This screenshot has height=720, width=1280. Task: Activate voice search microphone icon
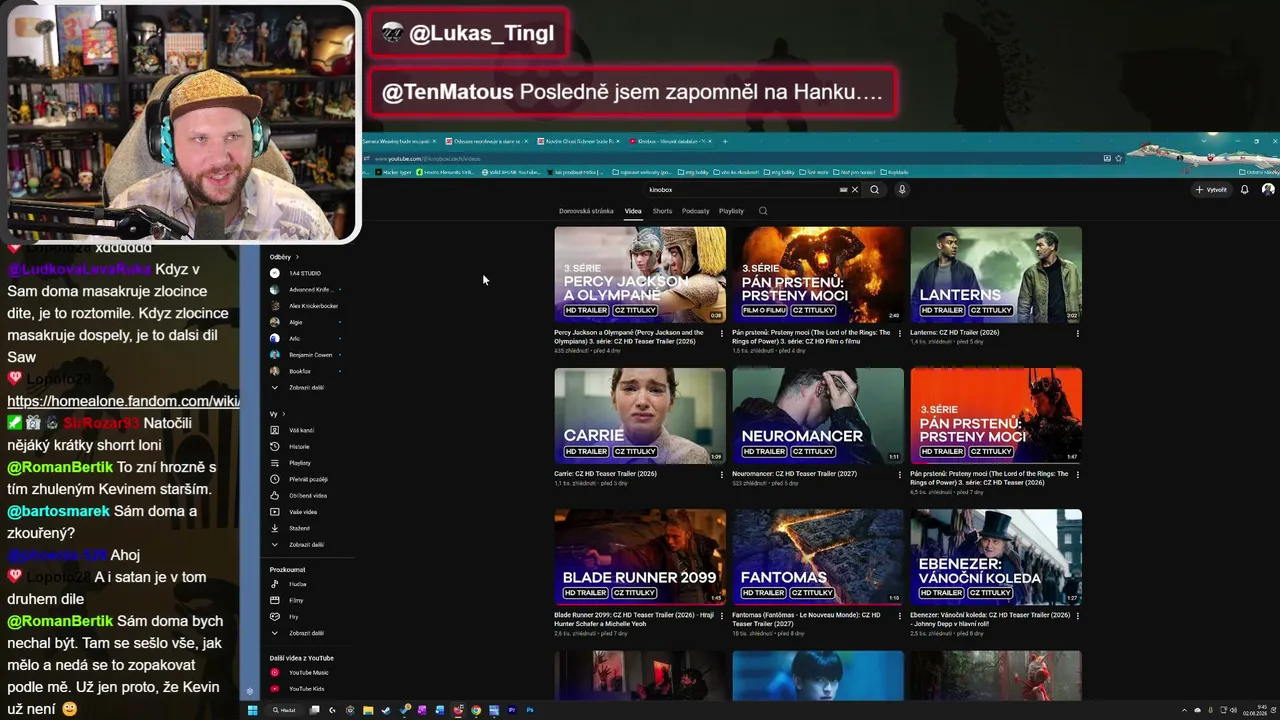pyautogui.click(x=902, y=190)
